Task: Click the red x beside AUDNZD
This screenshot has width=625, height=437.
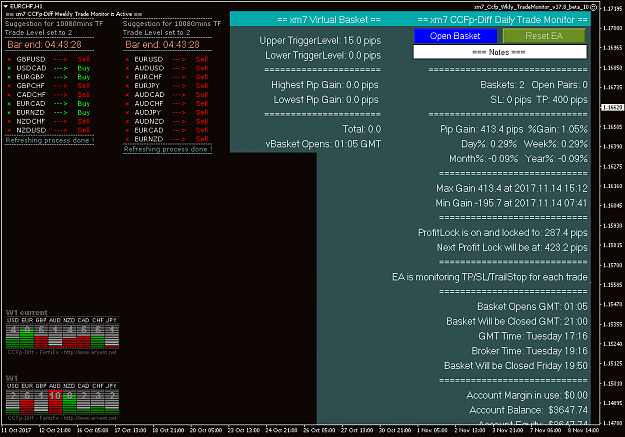Action: [x=127, y=121]
